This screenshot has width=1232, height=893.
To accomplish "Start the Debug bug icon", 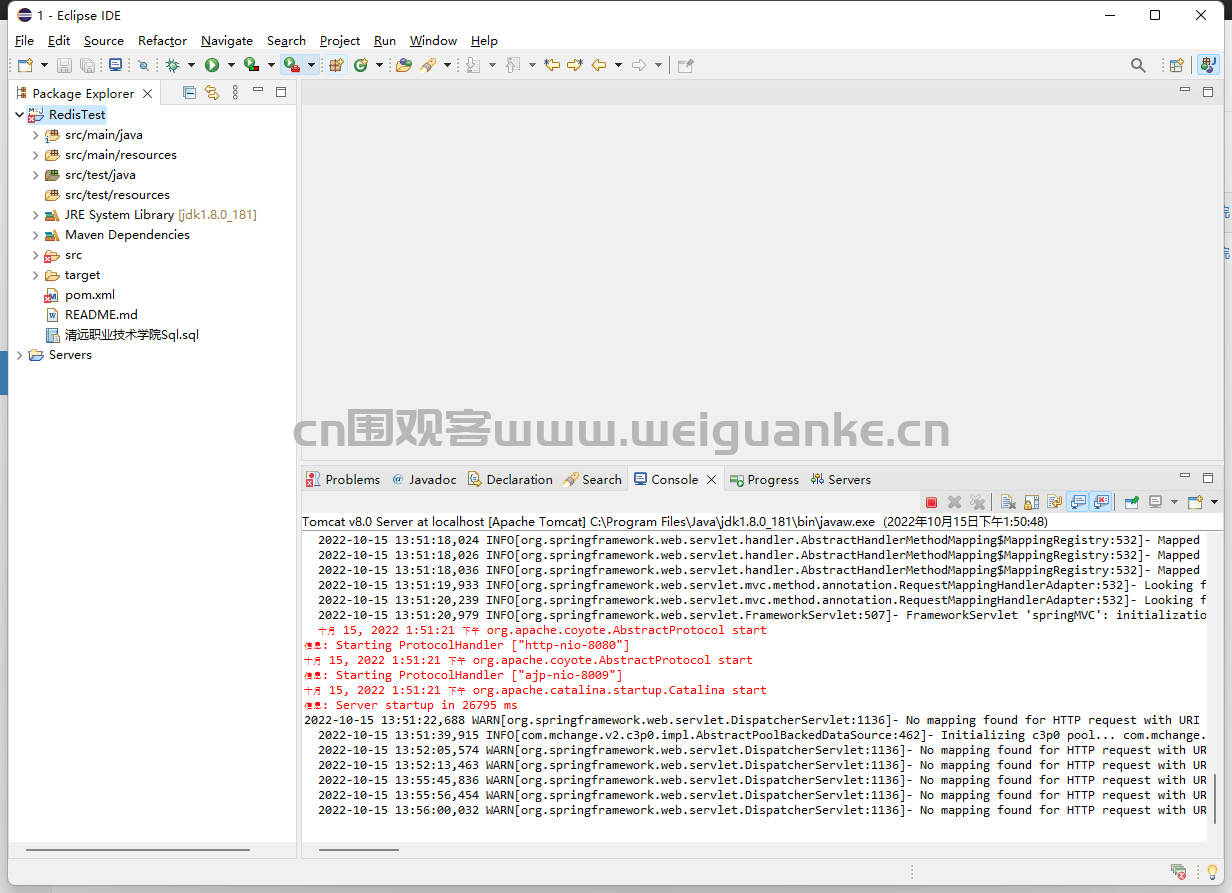I will (172, 65).
